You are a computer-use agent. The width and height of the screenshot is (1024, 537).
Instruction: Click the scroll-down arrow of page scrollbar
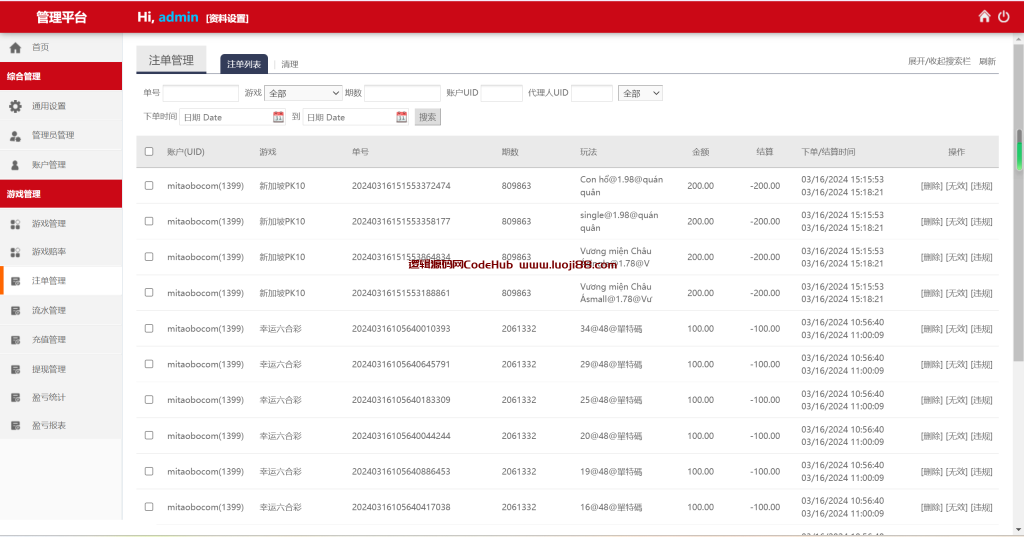[x=1018, y=530]
